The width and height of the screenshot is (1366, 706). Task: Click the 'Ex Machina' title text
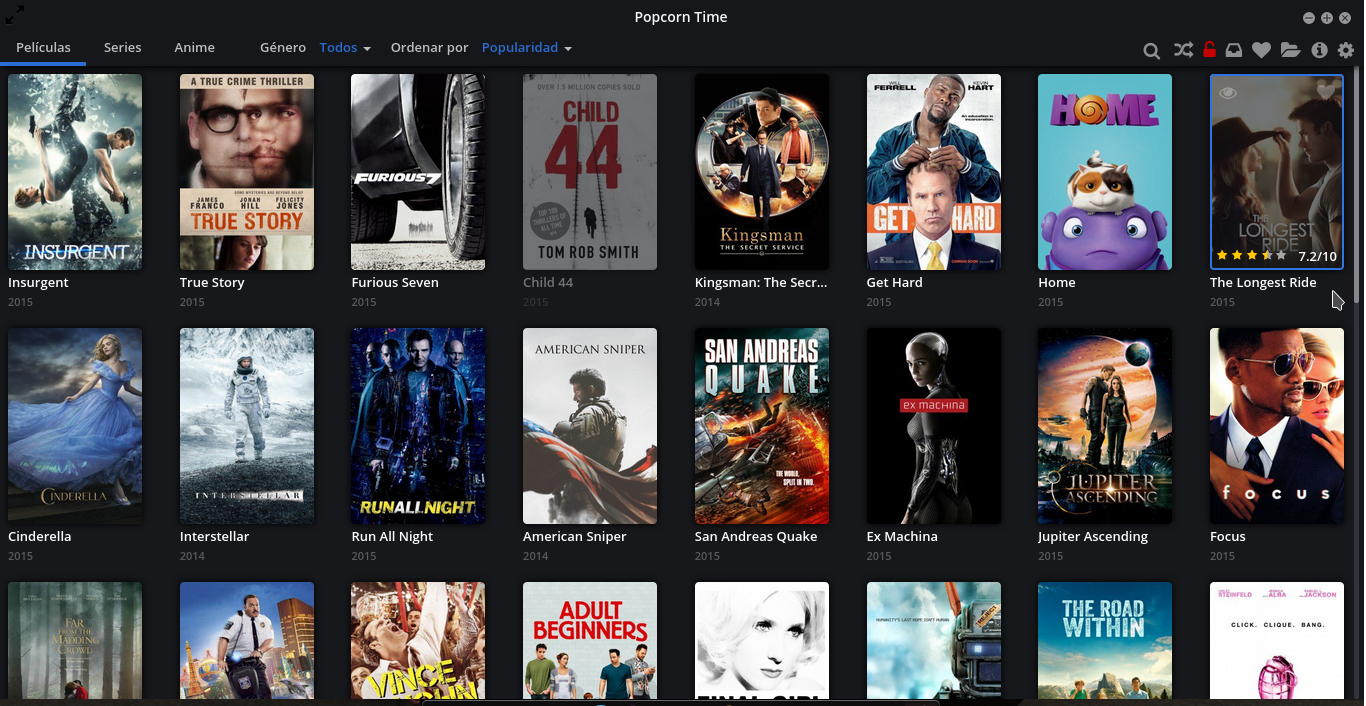(902, 537)
